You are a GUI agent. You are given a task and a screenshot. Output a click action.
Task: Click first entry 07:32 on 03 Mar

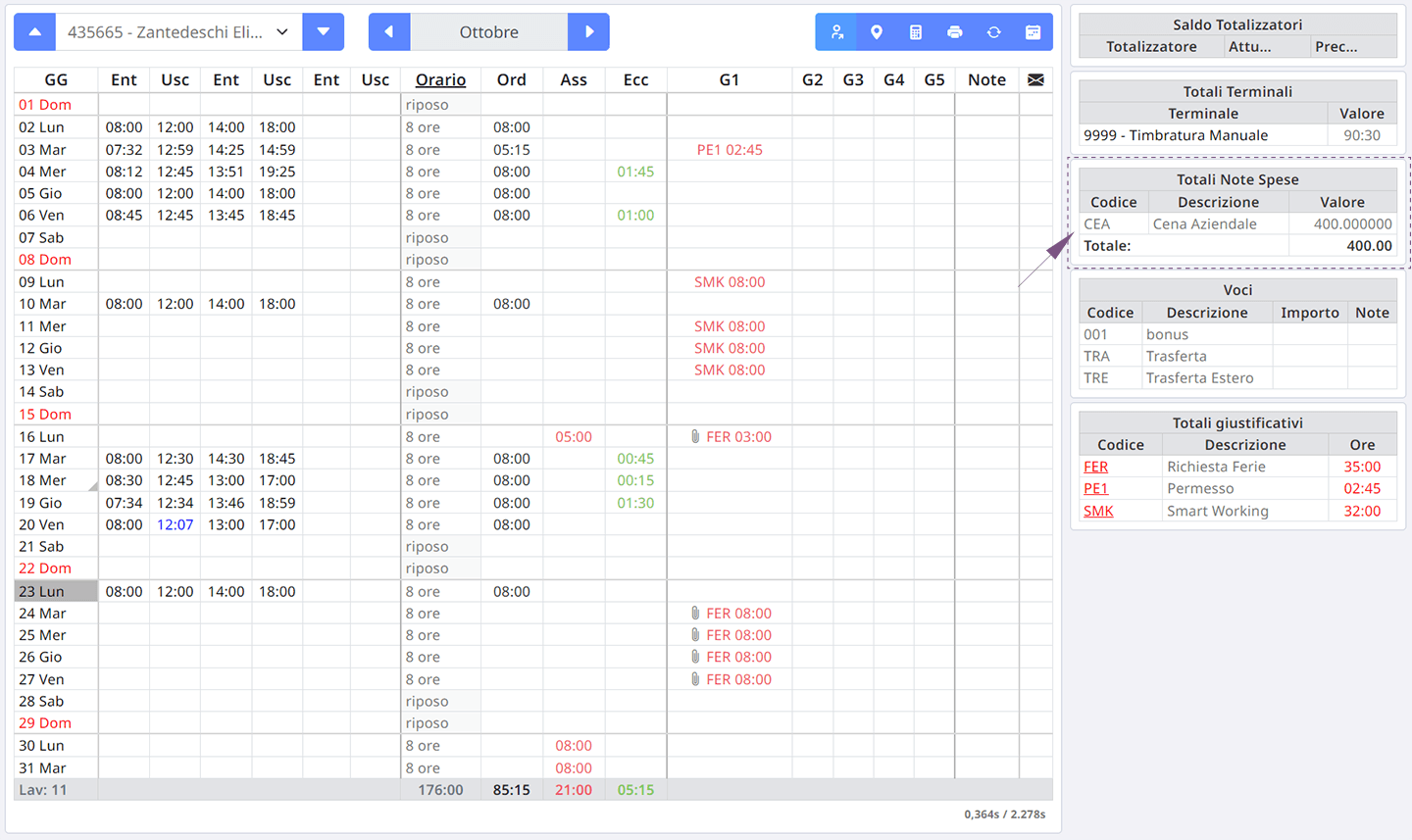tap(125, 150)
